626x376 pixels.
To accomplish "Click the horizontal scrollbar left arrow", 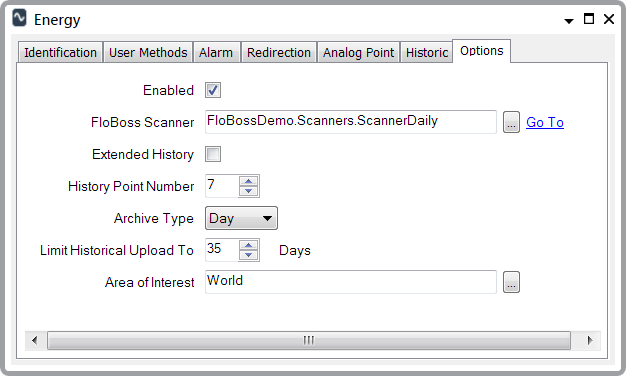I will (x=35, y=340).
